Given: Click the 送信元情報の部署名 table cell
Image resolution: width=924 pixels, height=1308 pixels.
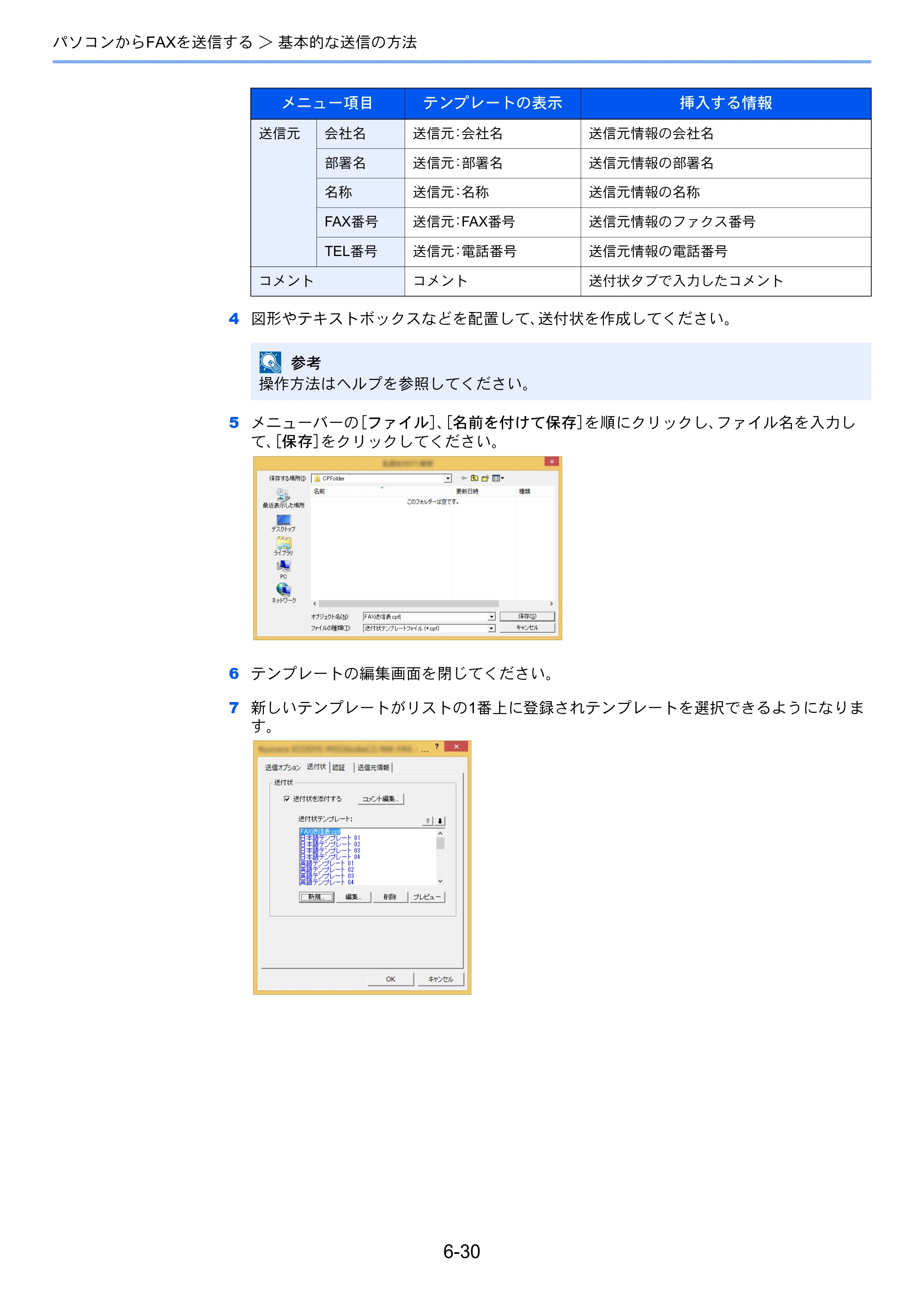Looking at the screenshot, I should (726, 164).
